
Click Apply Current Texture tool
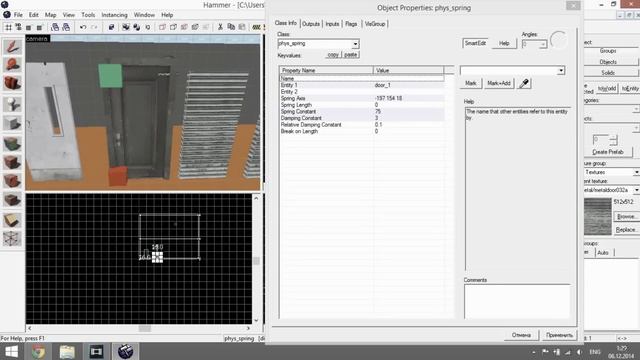[12, 162]
